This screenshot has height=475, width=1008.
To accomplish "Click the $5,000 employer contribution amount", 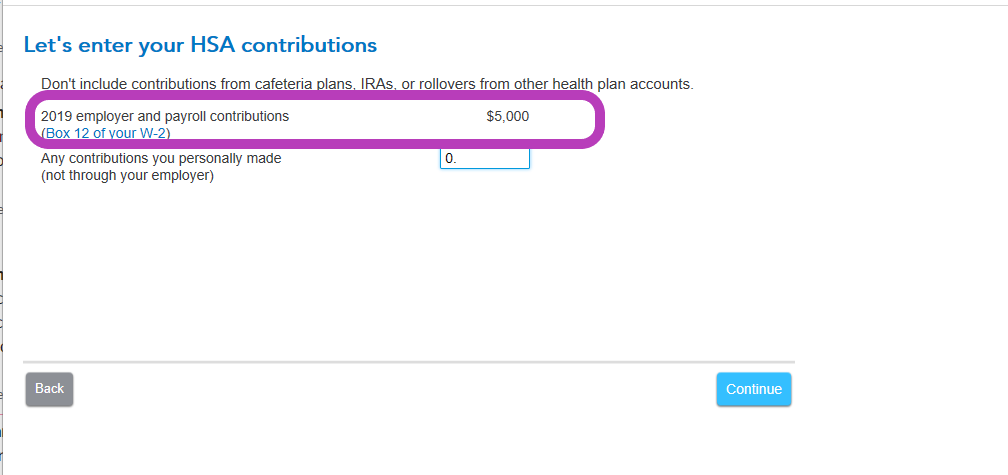I will tap(507, 116).
